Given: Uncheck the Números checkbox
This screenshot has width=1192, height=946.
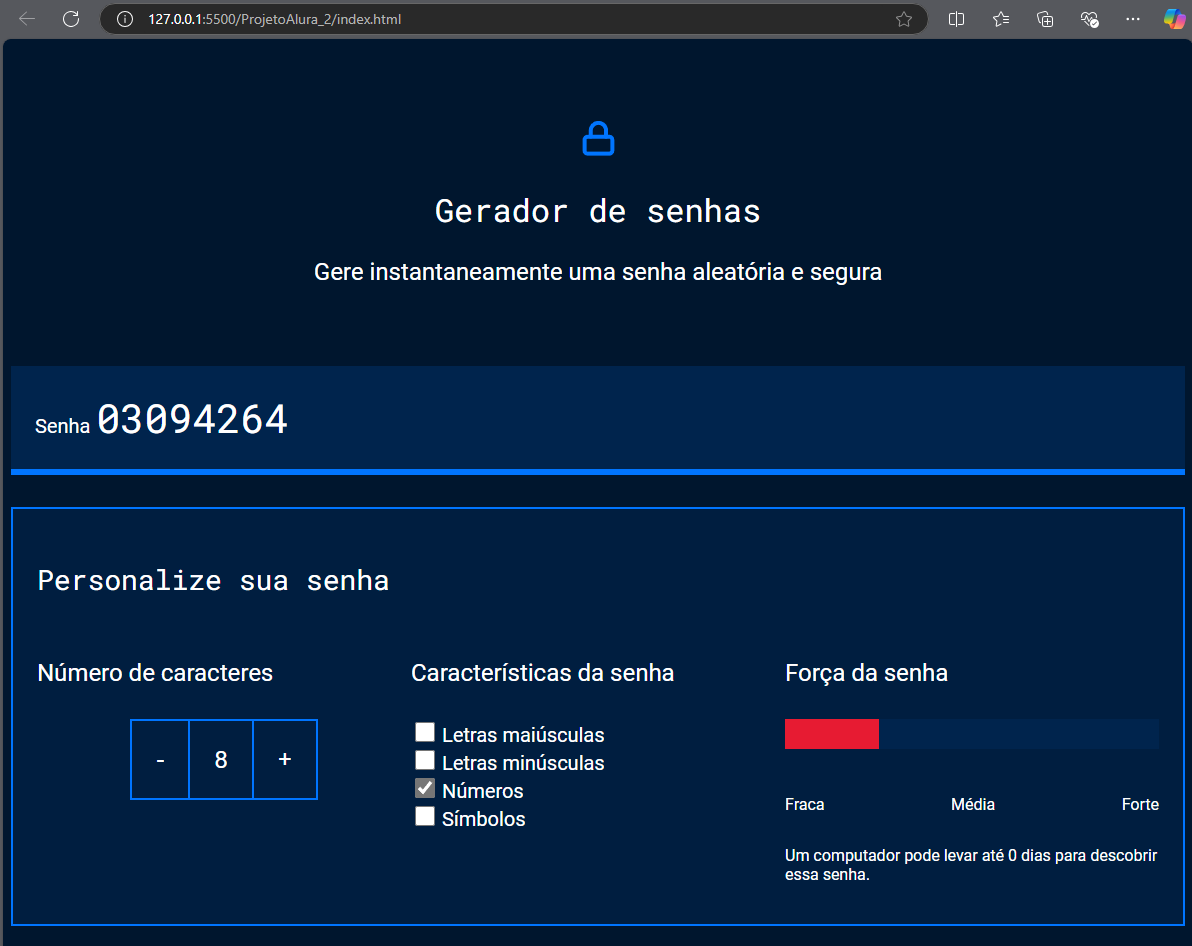Looking at the screenshot, I should pyautogui.click(x=425, y=789).
